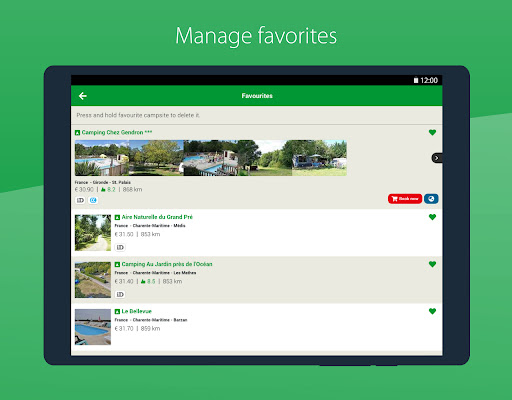This screenshot has width=512, height=400.
Task: Open the Camping Chez Gendron title link
Action: [114, 132]
